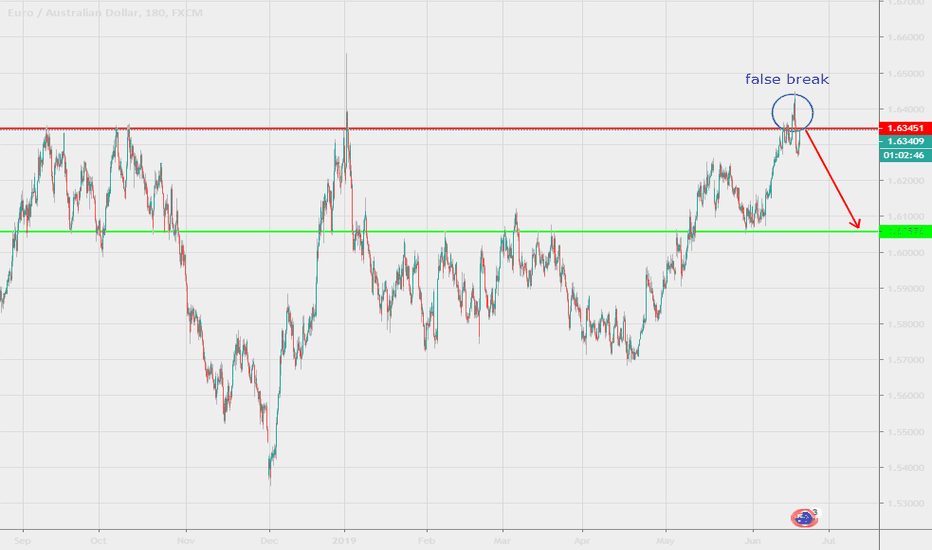932x550 pixels.
Task: Click the 1.59000 price axis label
Action: [x=906, y=288]
